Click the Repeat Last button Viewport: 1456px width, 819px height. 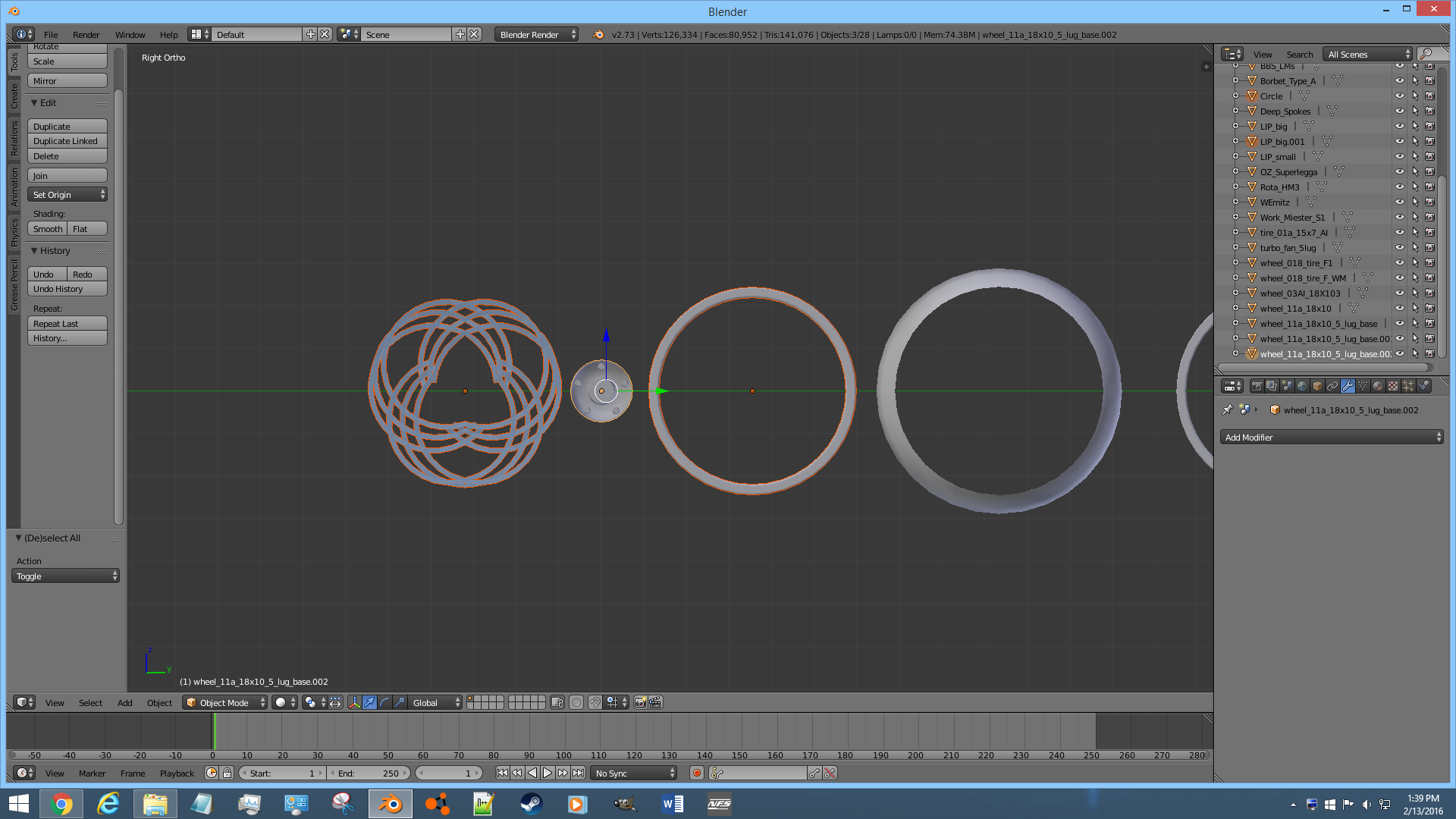[x=67, y=323]
